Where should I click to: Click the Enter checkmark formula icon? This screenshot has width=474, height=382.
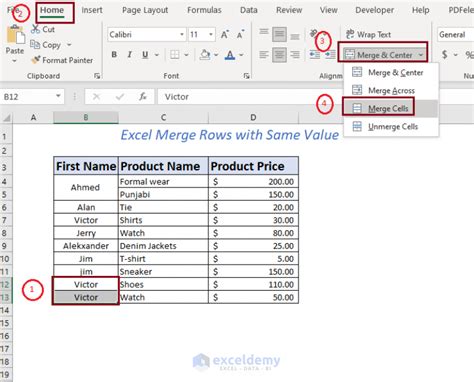(120, 97)
